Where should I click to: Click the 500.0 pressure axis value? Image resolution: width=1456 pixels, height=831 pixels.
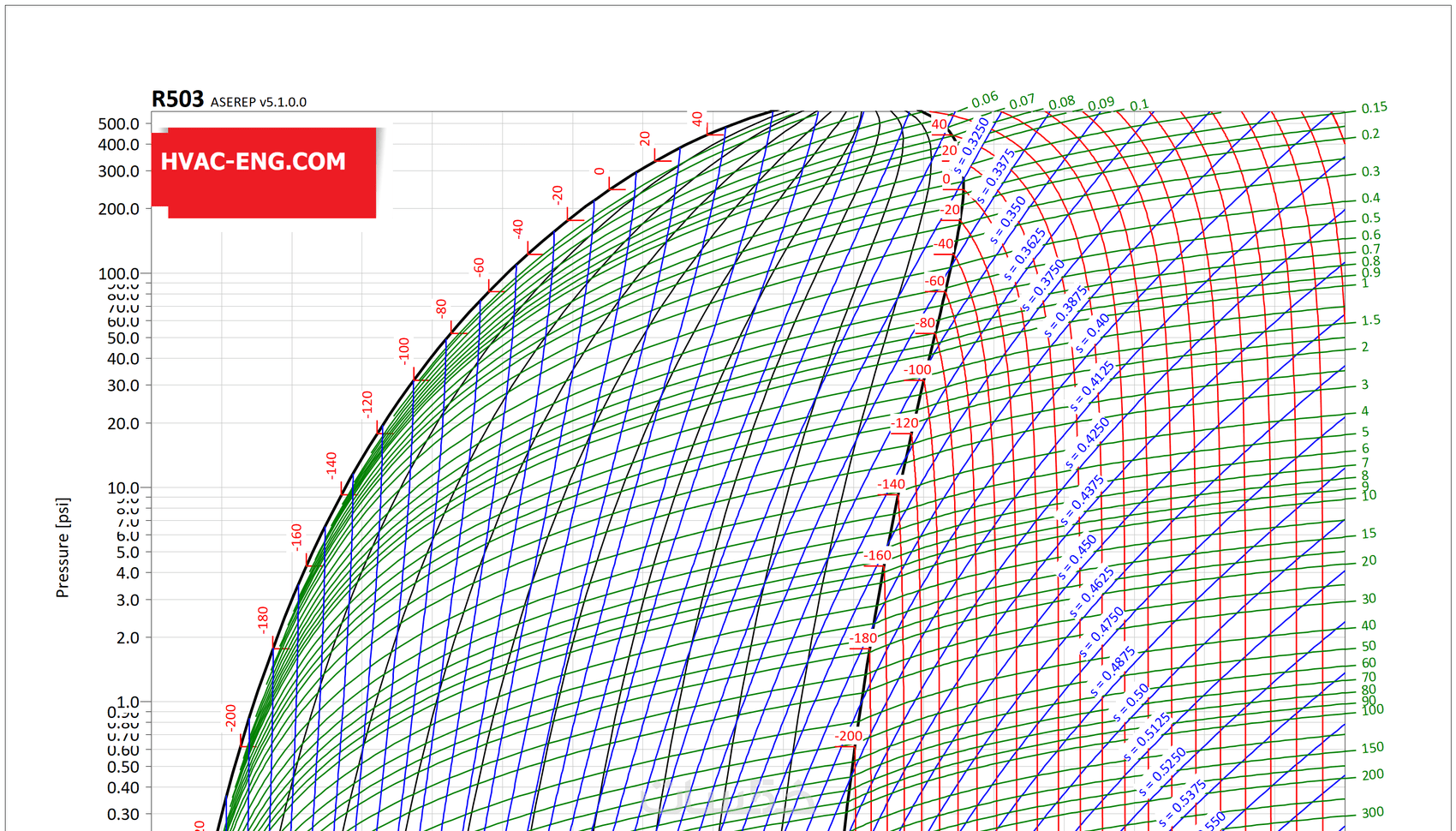(119, 124)
